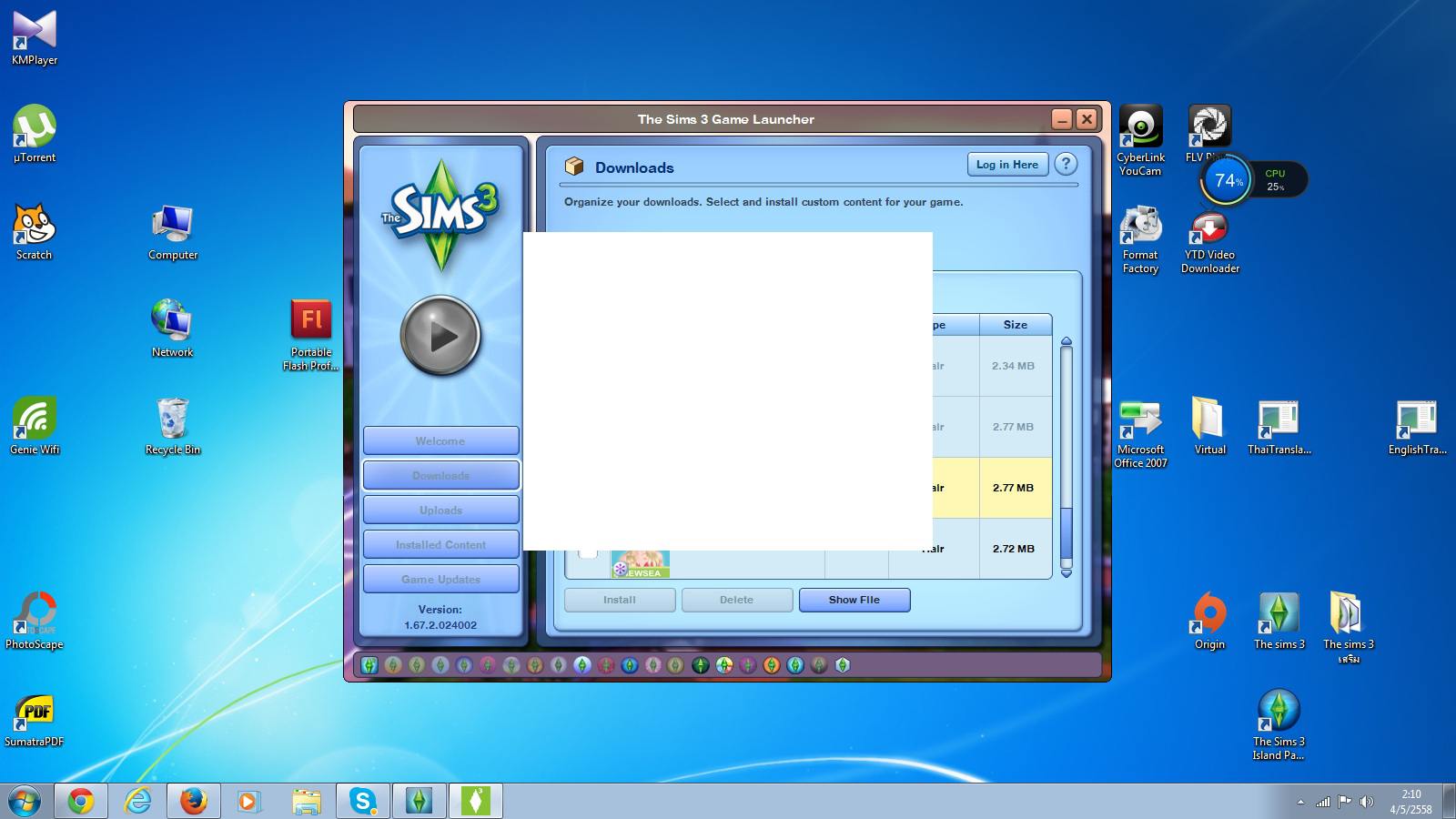1456x819 pixels.
Task: Open the Microsoft Office 2007 shortcut
Action: tap(1140, 433)
